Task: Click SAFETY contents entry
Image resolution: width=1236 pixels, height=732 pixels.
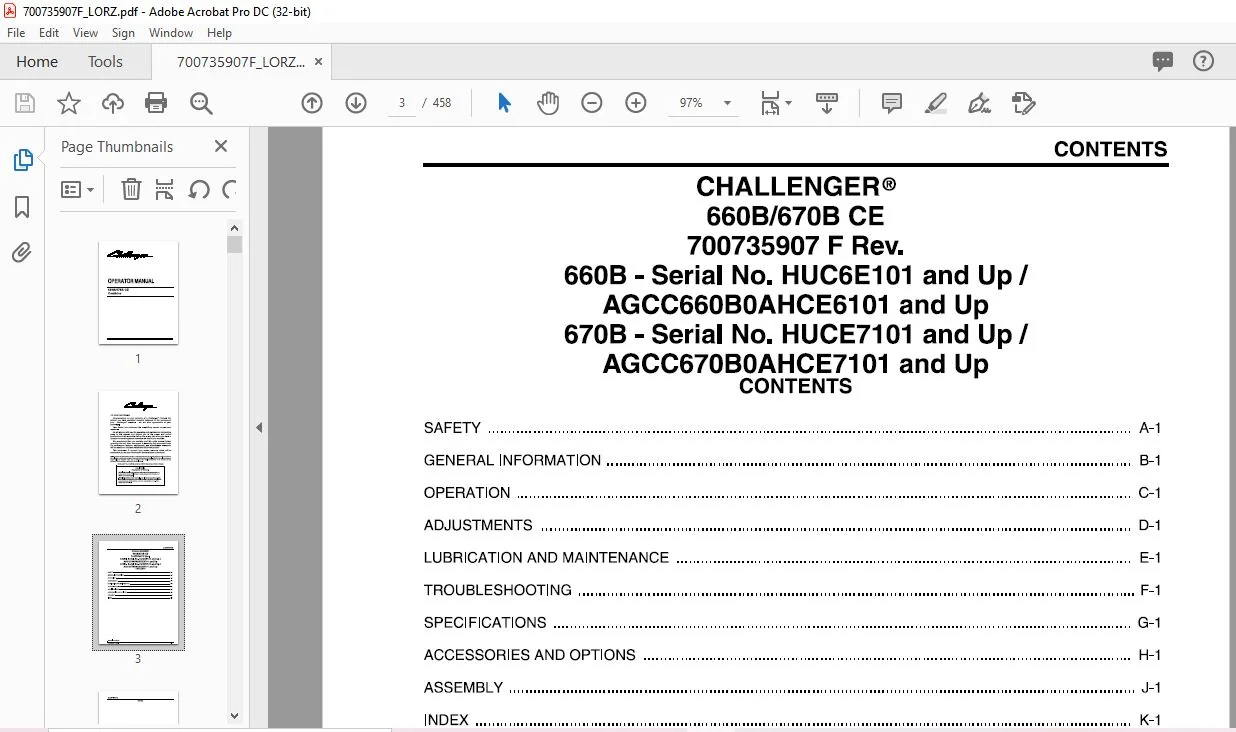Action: tap(792, 428)
